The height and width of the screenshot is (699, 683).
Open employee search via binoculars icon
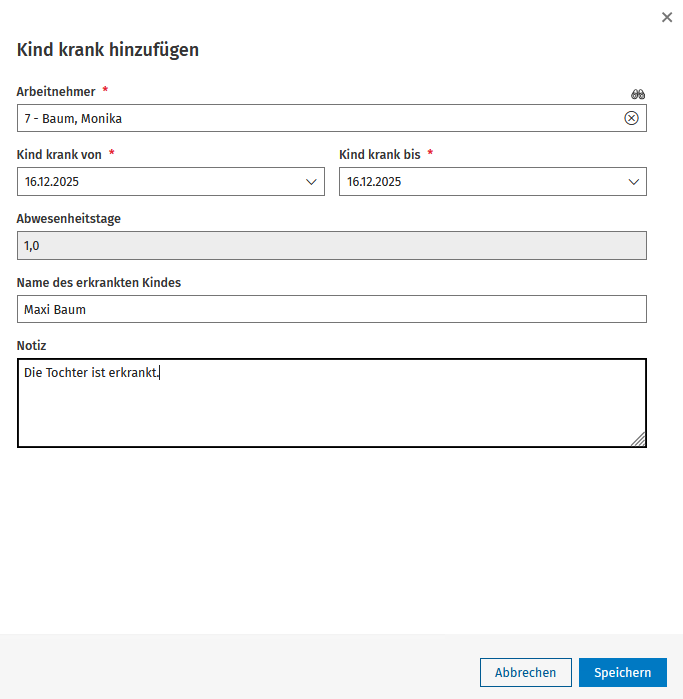coord(638,94)
